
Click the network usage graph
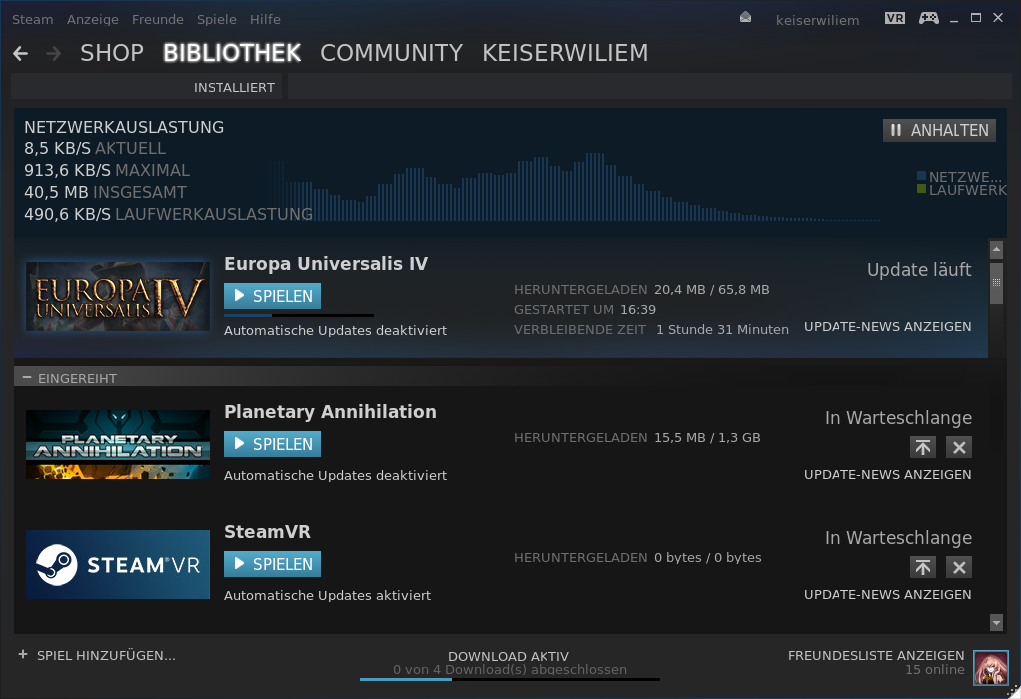click(x=573, y=188)
